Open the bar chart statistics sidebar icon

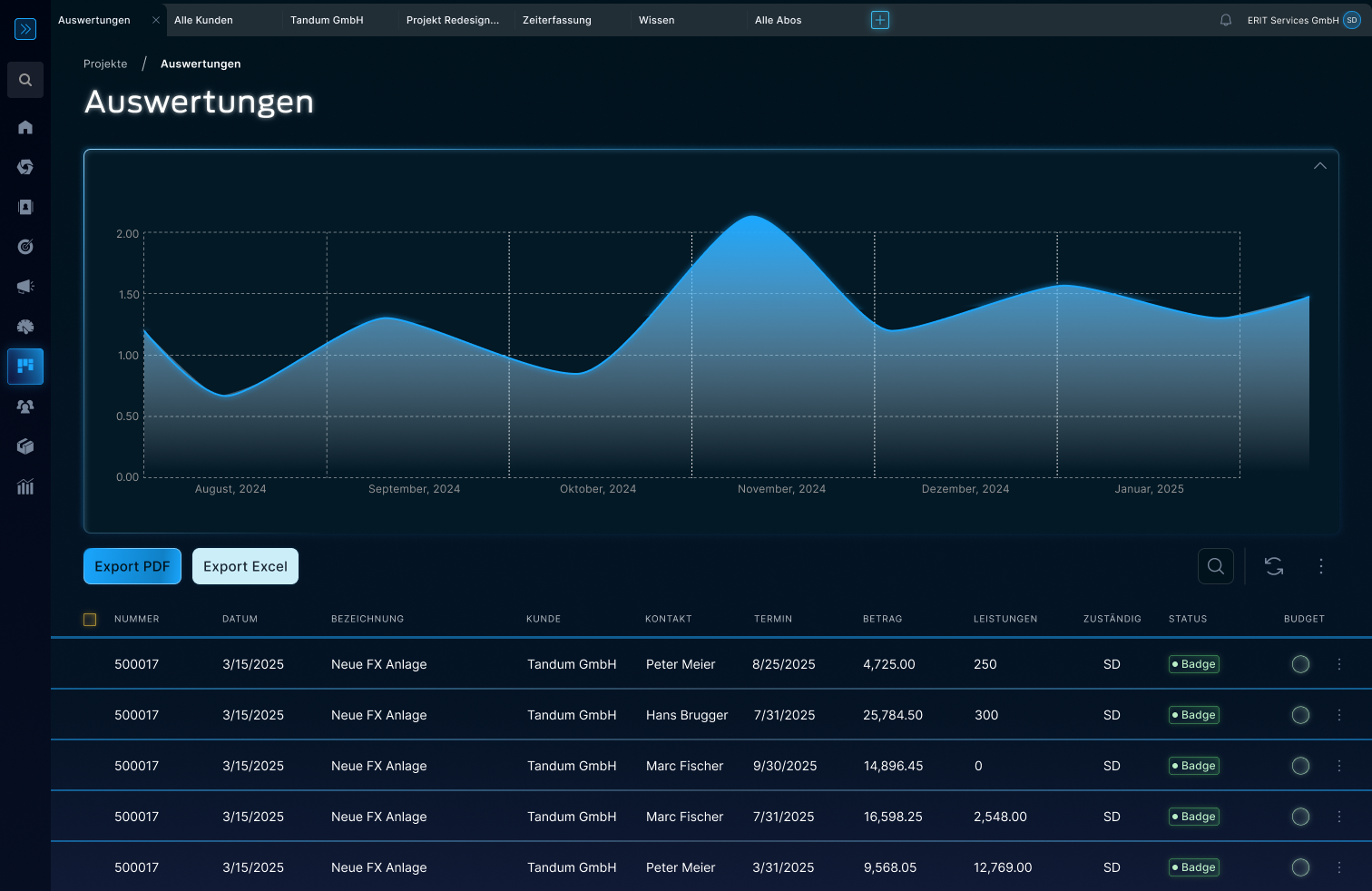25,486
